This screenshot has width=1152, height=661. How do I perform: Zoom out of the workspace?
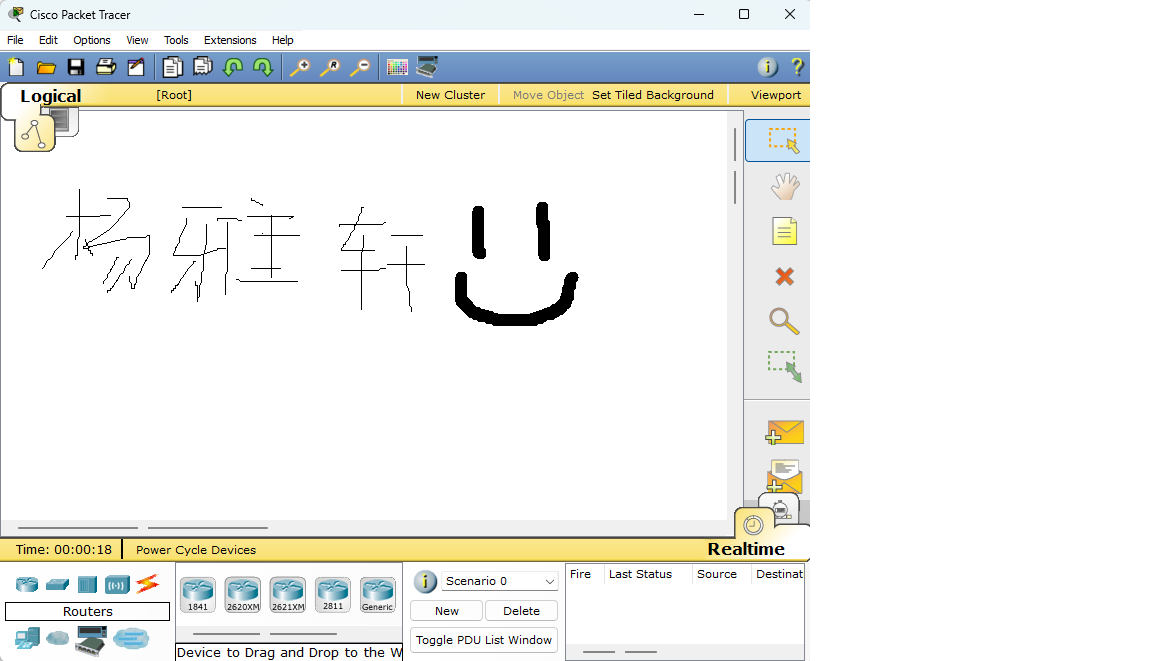coord(359,68)
